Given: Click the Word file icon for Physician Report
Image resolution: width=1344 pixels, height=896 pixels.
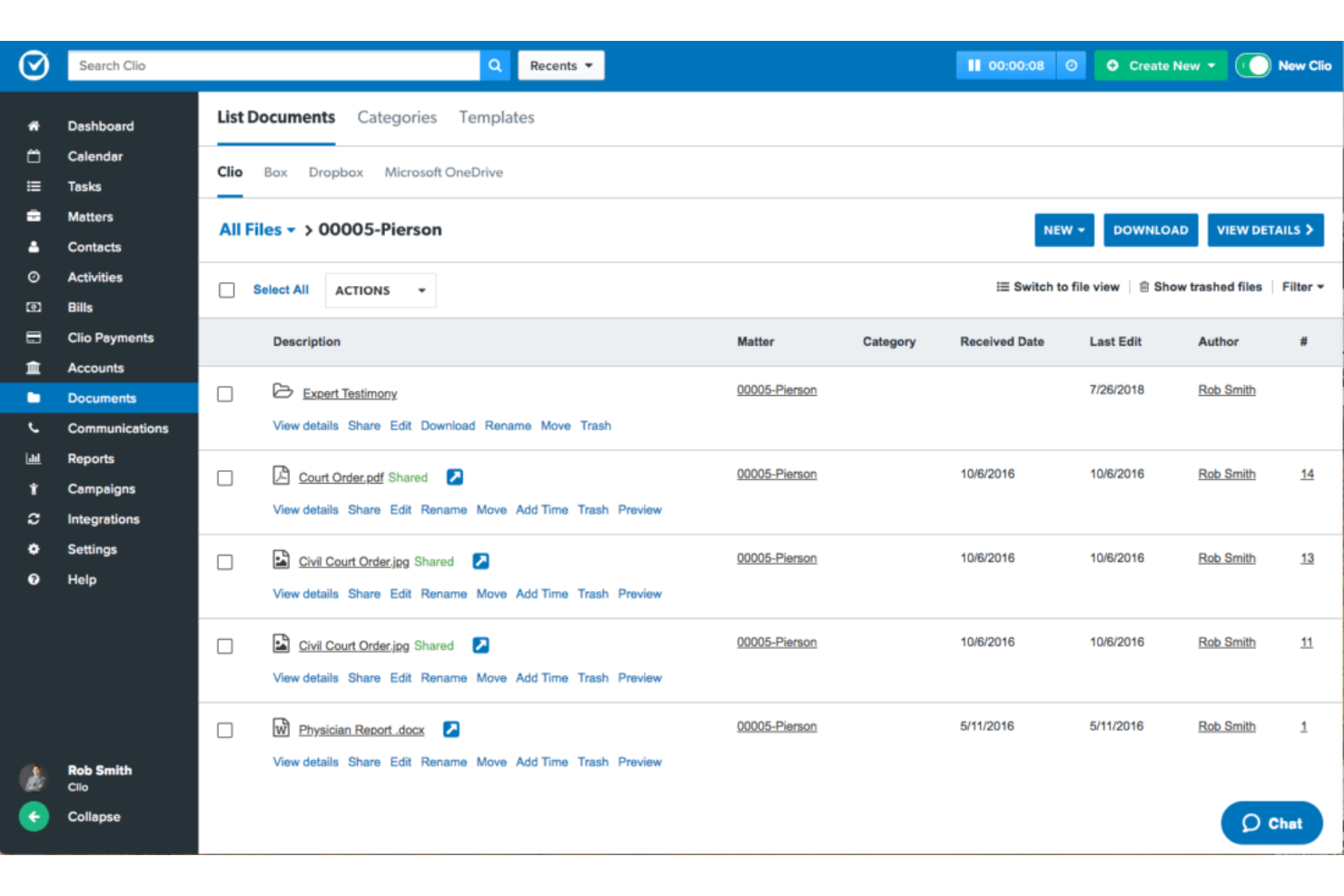Looking at the screenshot, I should coord(282,727).
